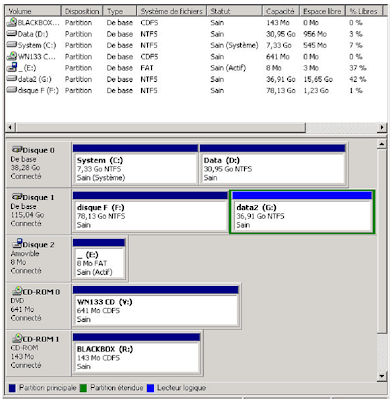Click the 'Partition étendue' legend label
Viewport: 390px width, 400px height.
117,388
